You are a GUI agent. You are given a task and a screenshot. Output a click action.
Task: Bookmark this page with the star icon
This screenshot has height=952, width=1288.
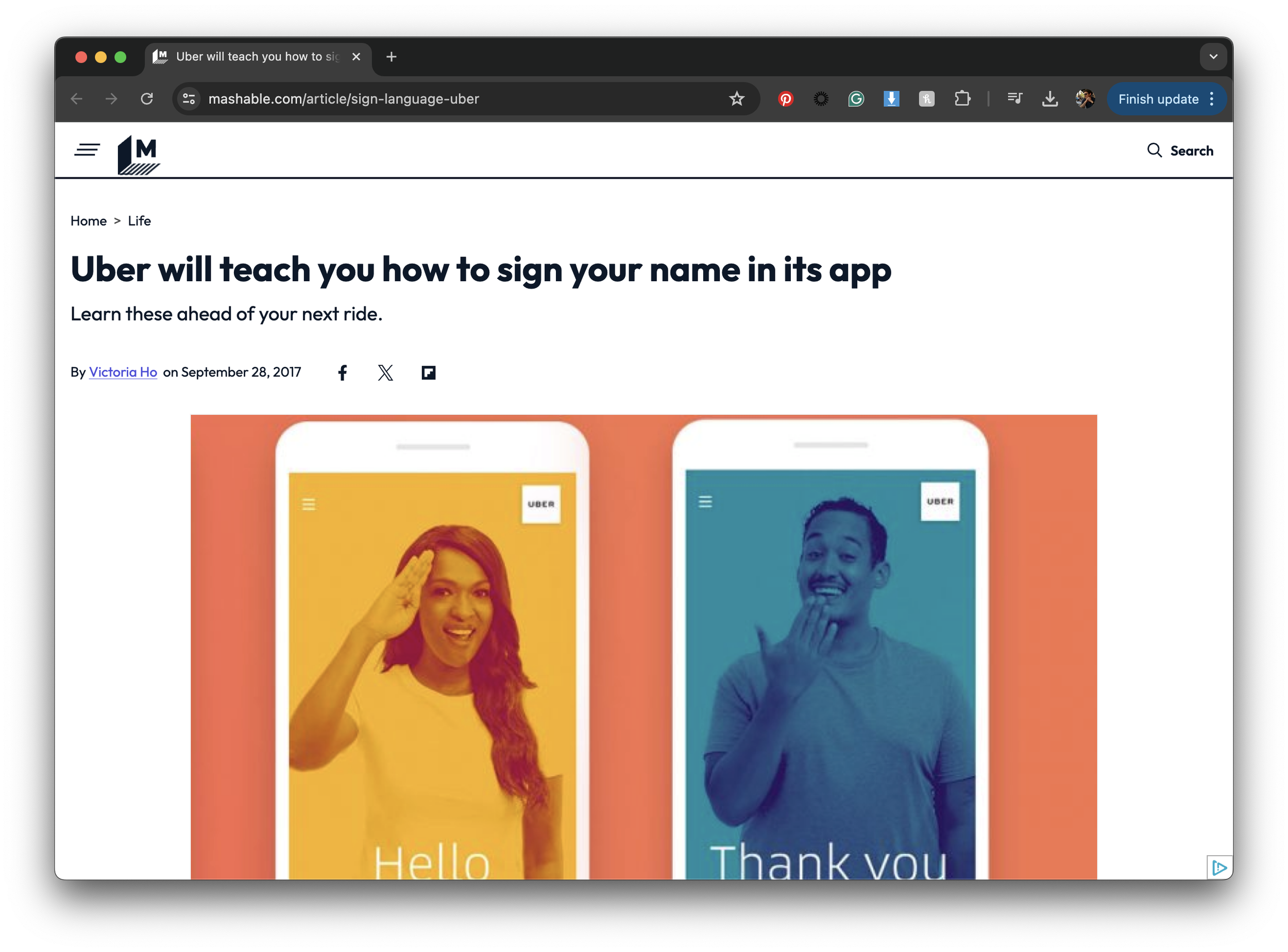coord(737,99)
